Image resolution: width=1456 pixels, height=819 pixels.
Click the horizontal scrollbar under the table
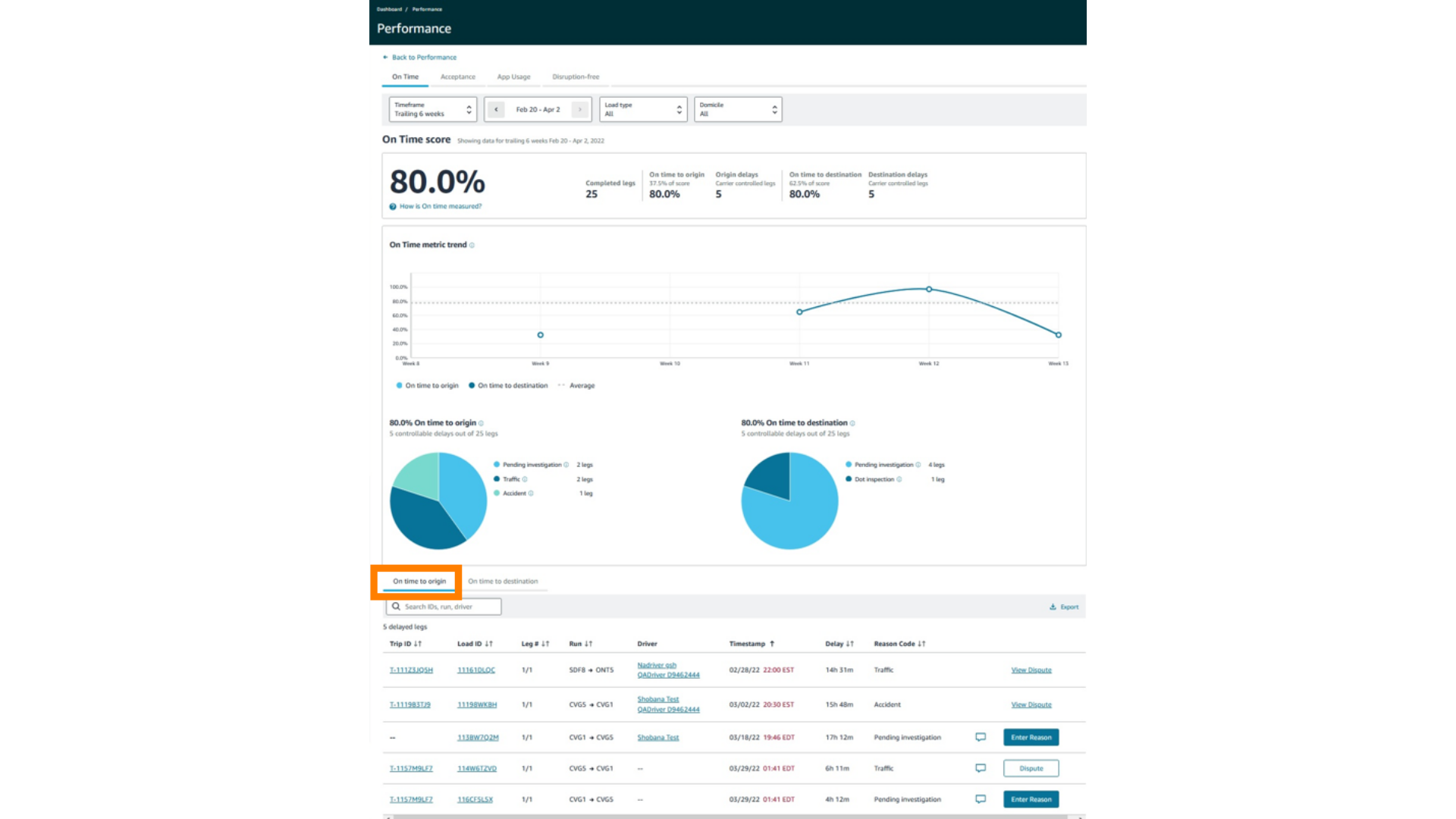tap(728, 817)
